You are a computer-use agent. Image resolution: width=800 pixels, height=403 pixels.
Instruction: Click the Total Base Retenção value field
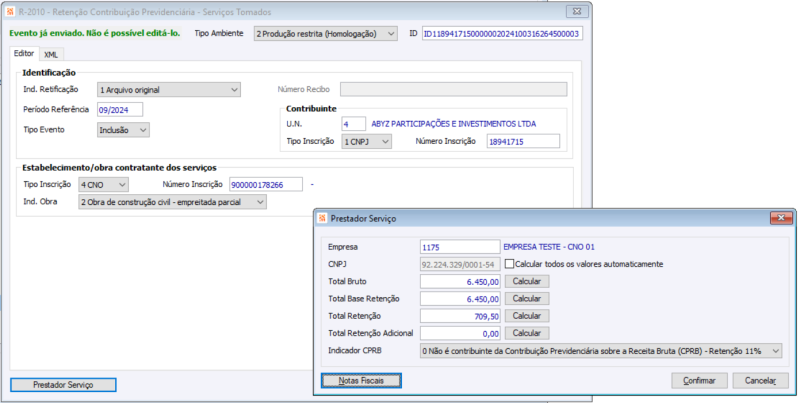click(460, 298)
